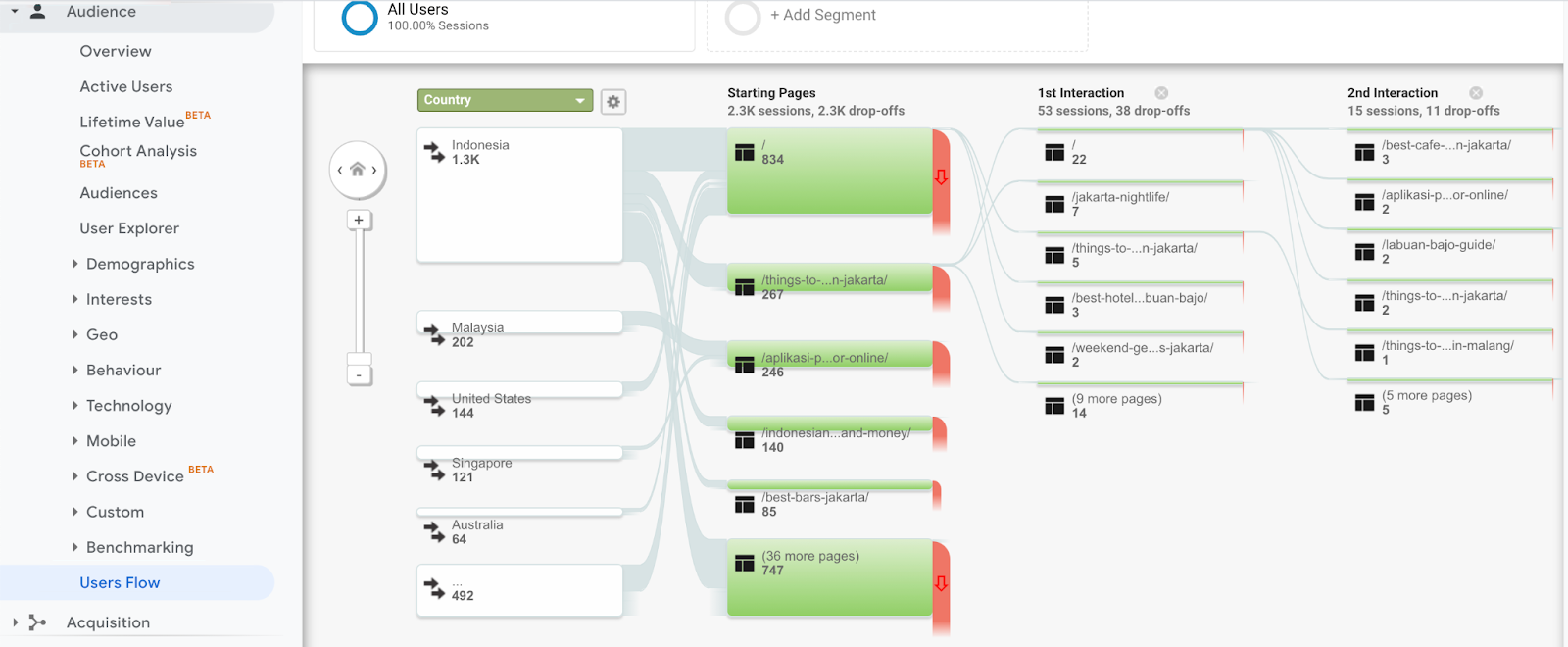Open the Country dimension dropdown
Viewport: 1568px width, 647px height.
505,100
